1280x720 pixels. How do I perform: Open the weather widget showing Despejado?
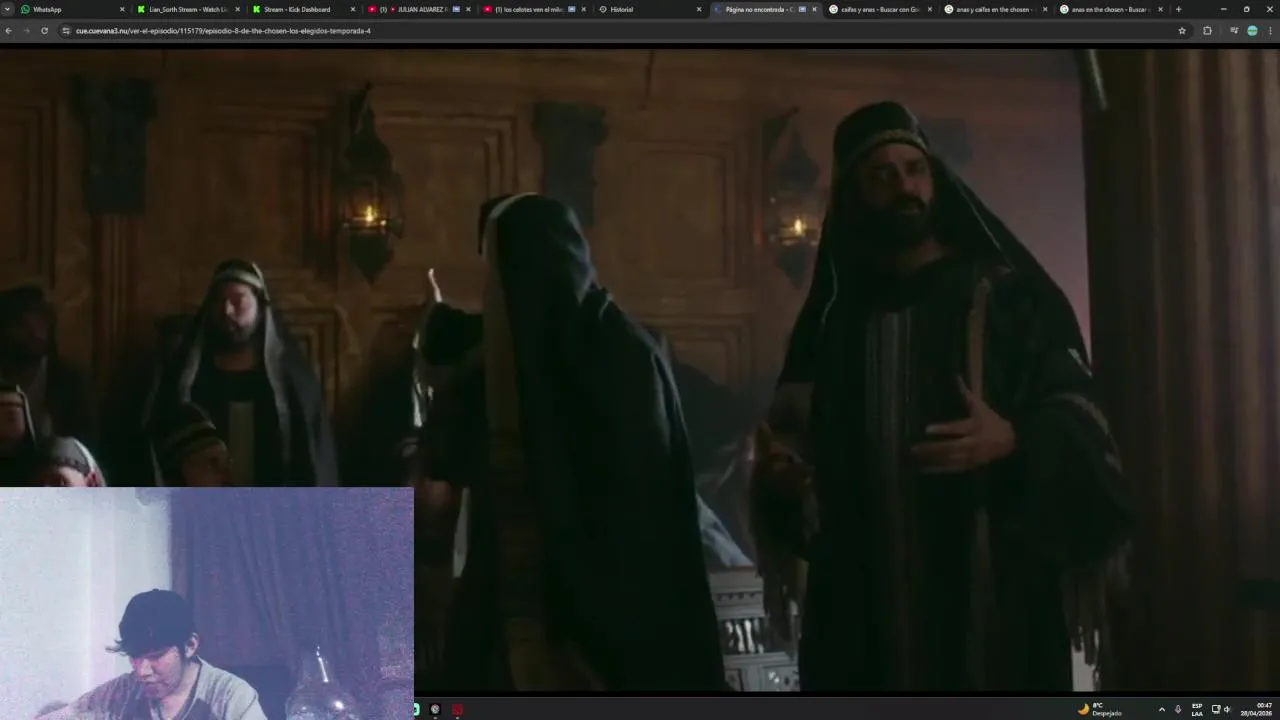[x=1100, y=709]
